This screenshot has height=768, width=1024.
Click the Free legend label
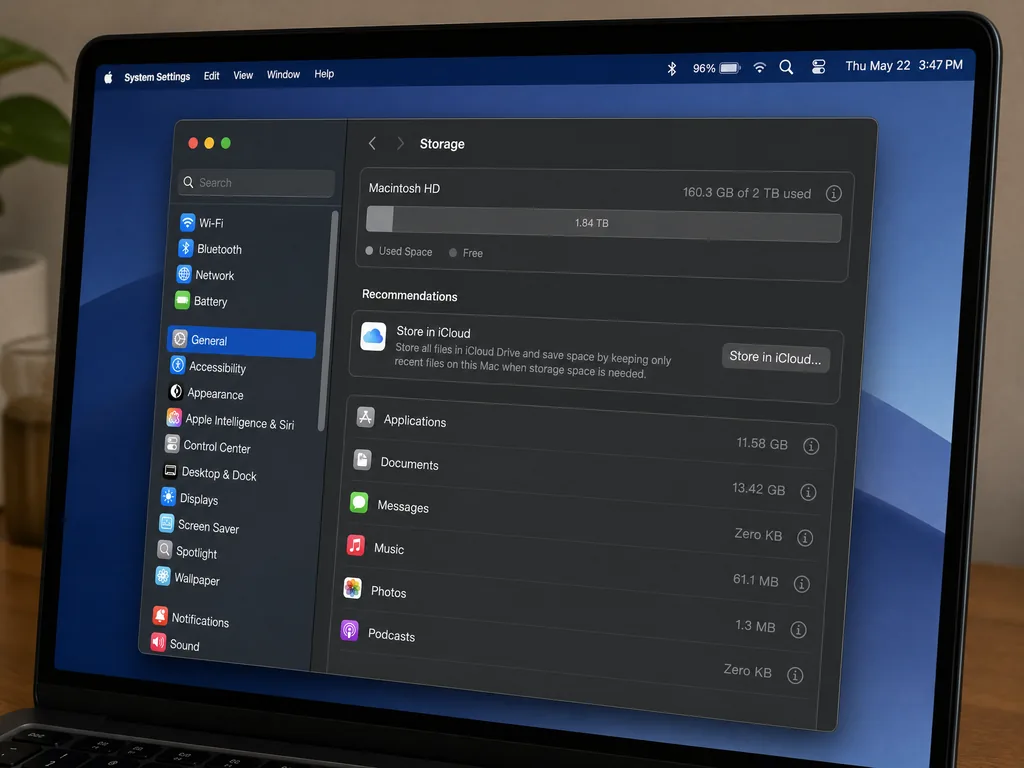473,253
